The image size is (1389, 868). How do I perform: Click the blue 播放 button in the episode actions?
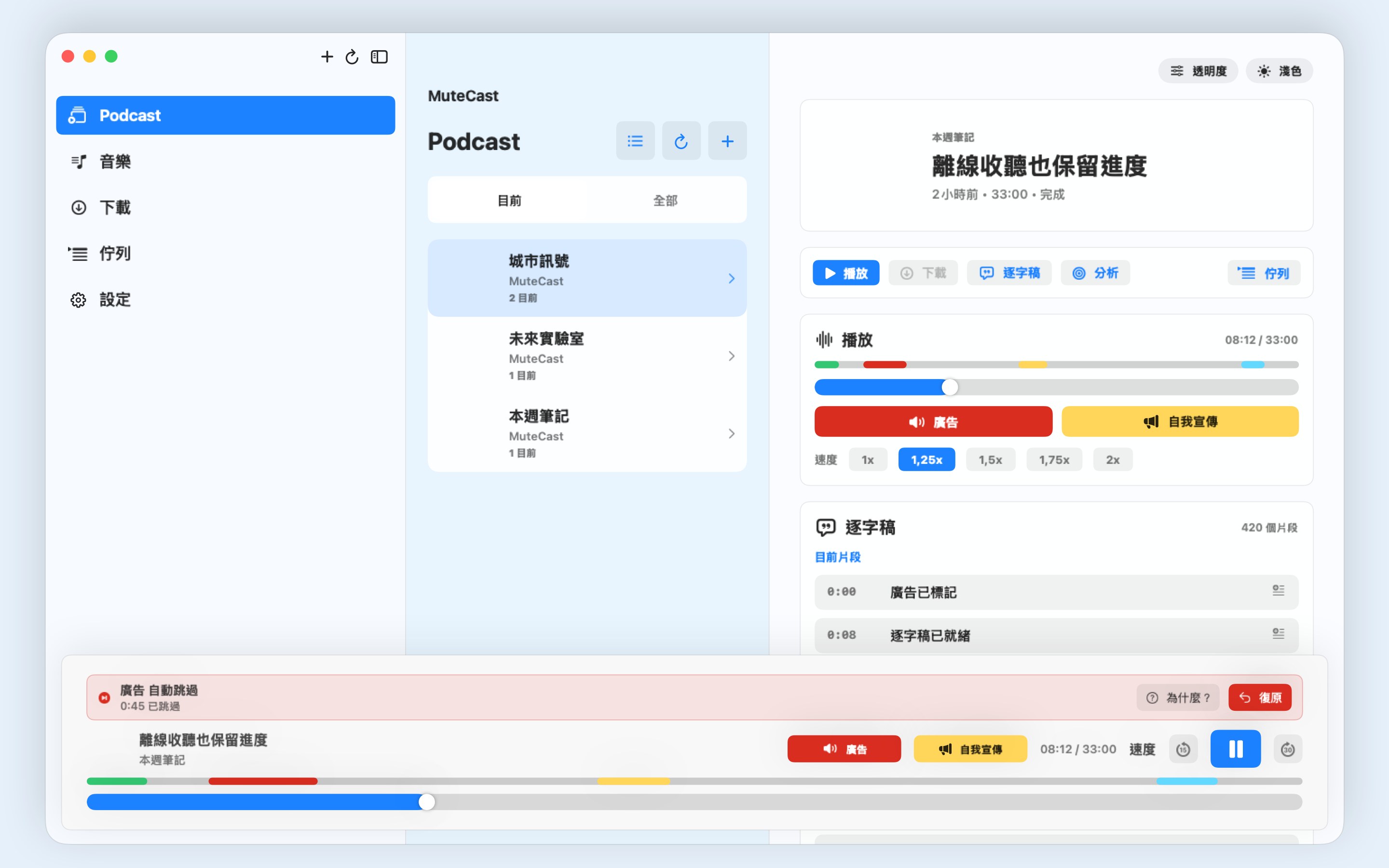click(845, 272)
